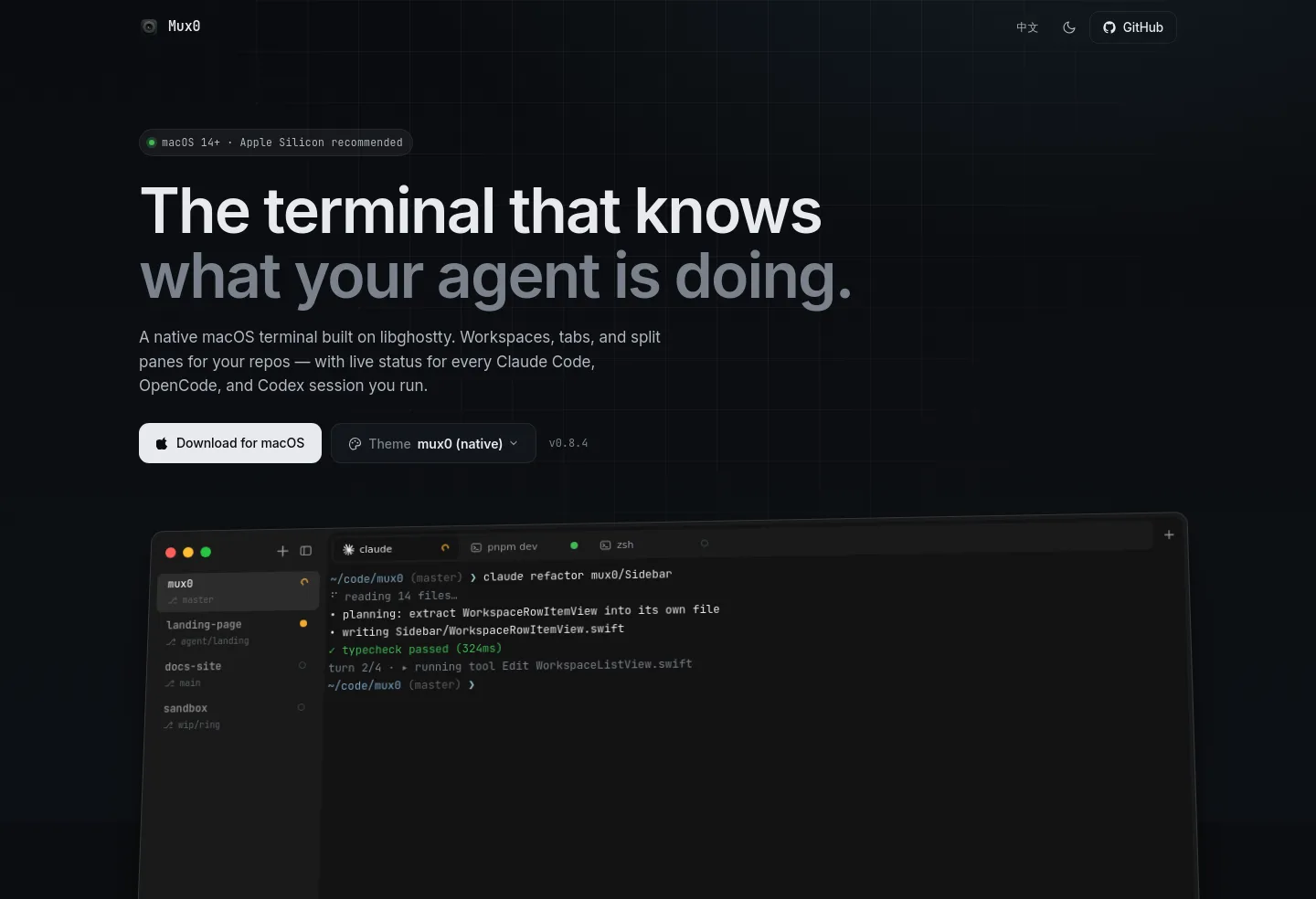Switch language to 中文
This screenshot has height=899, width=1316.
(x=1027, y=27)
